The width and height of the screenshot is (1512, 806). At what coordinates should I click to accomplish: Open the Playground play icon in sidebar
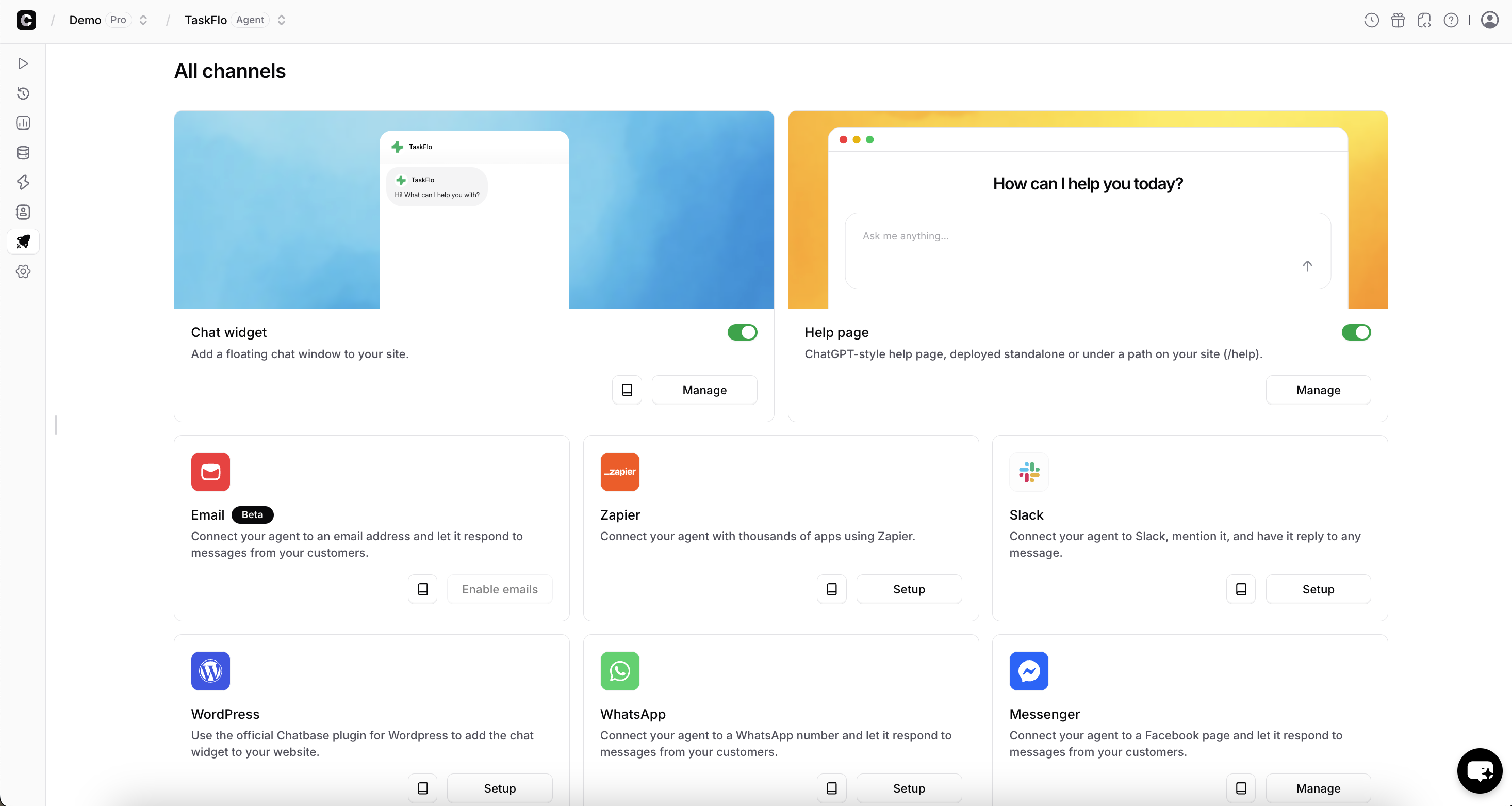(23, 63)
